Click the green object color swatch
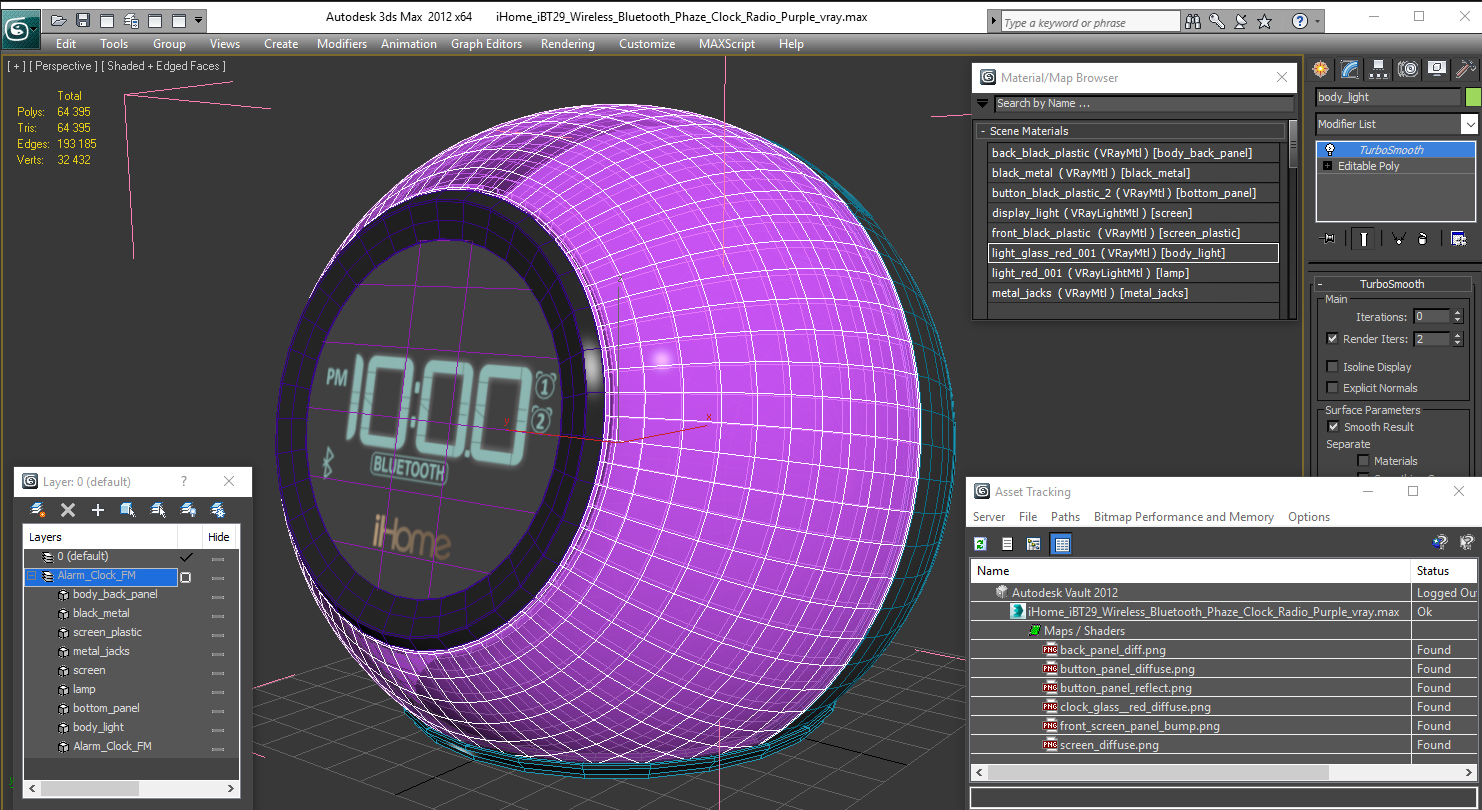Viewport: 1482px width, 810px height. 1472,97
